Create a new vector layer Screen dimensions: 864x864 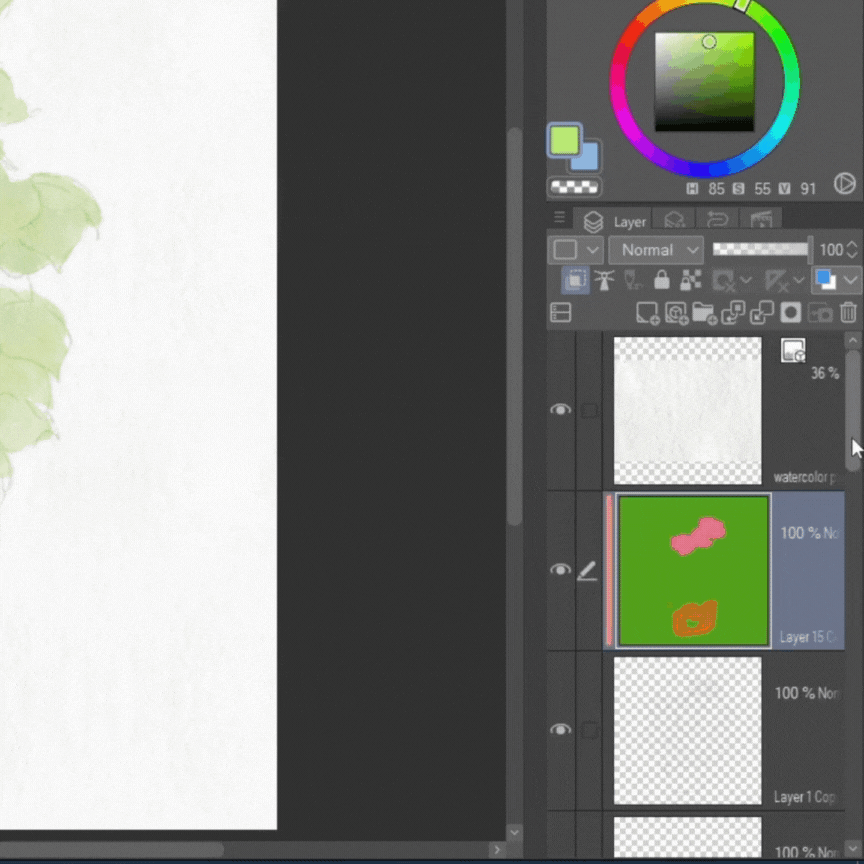click(676, 313)
